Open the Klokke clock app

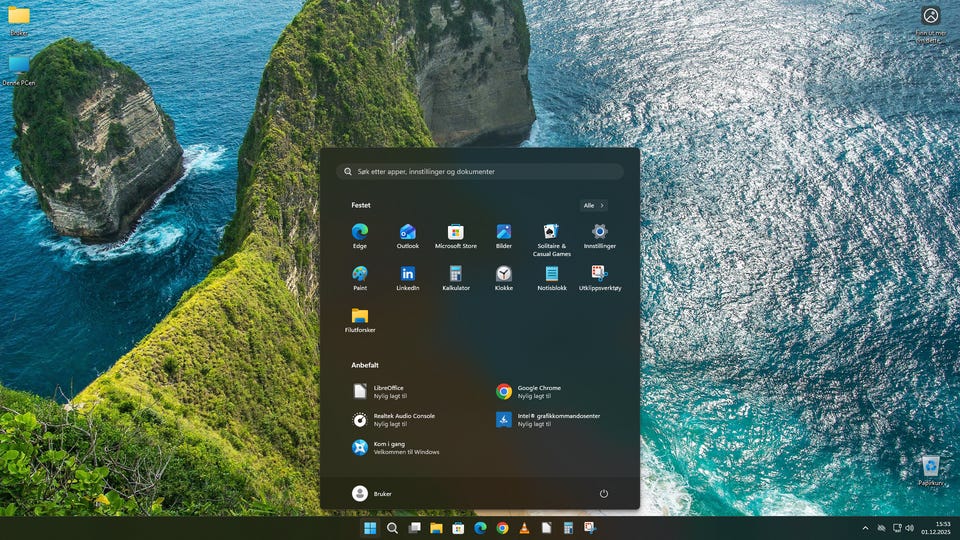click(504, 278)
